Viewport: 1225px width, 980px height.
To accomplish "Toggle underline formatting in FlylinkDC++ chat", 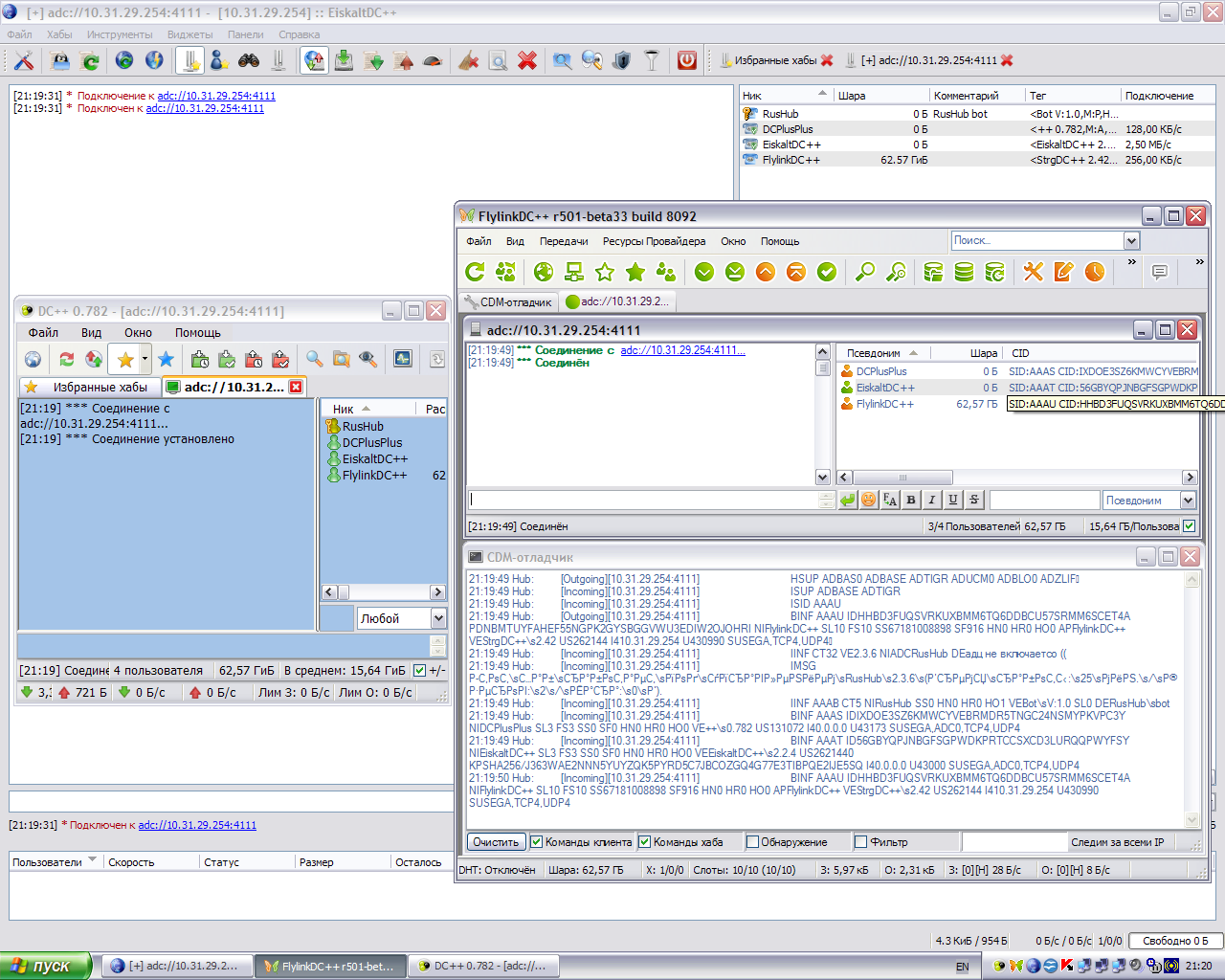I will 953,500.
